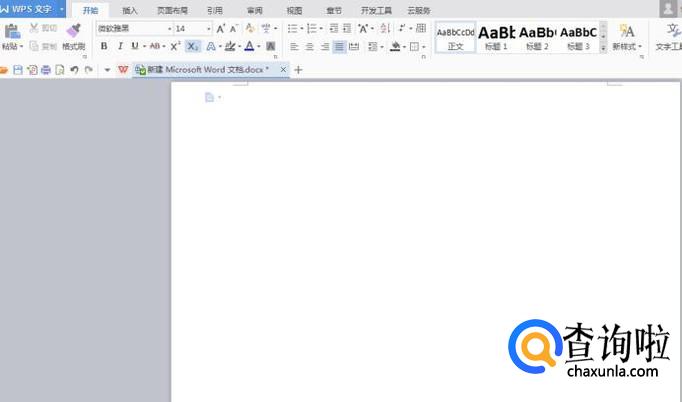
Task: Add a new document tab with plus button
Action: click(298, 70)
